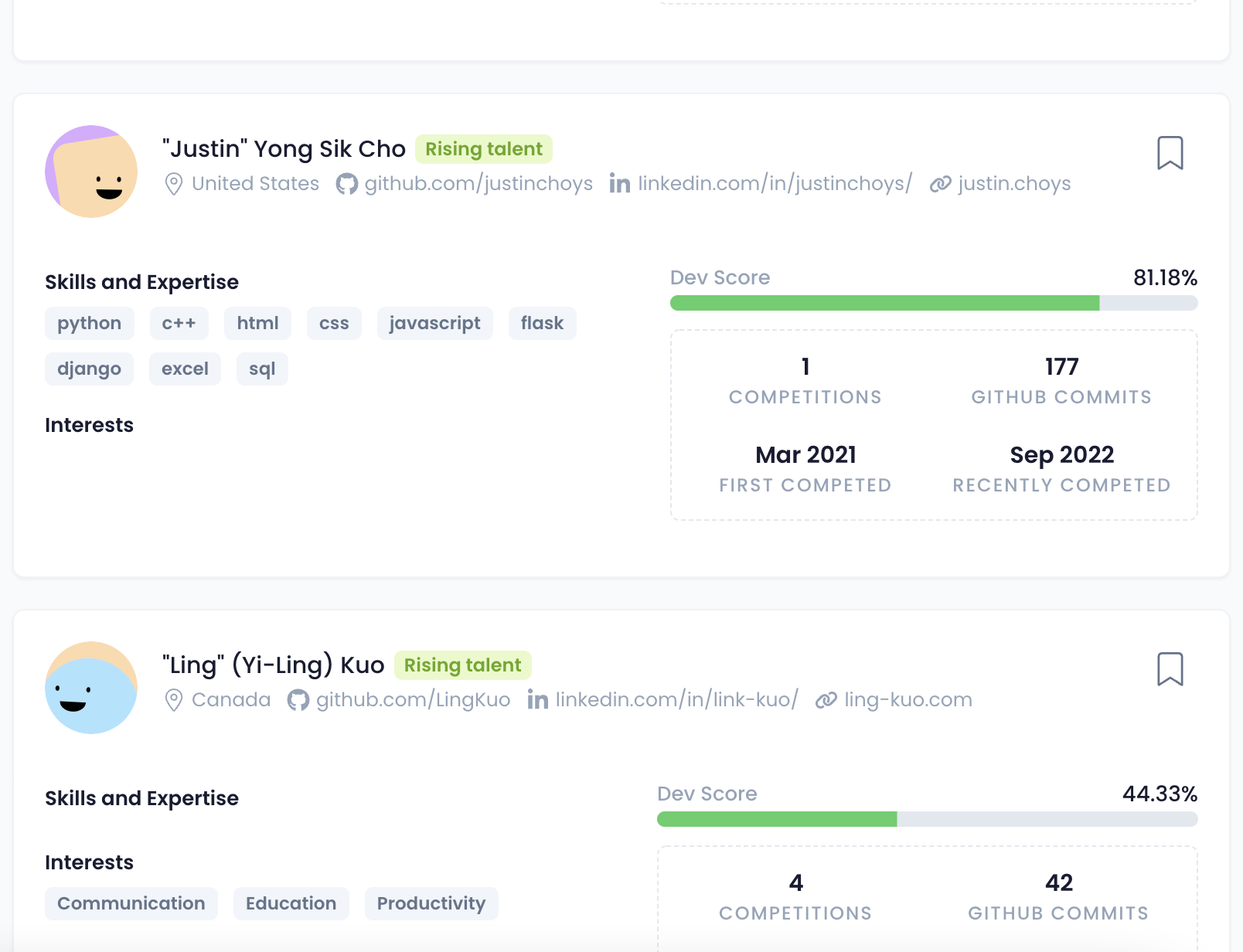Bookmark Ling Kuo's profile

tap(1170, 669)
